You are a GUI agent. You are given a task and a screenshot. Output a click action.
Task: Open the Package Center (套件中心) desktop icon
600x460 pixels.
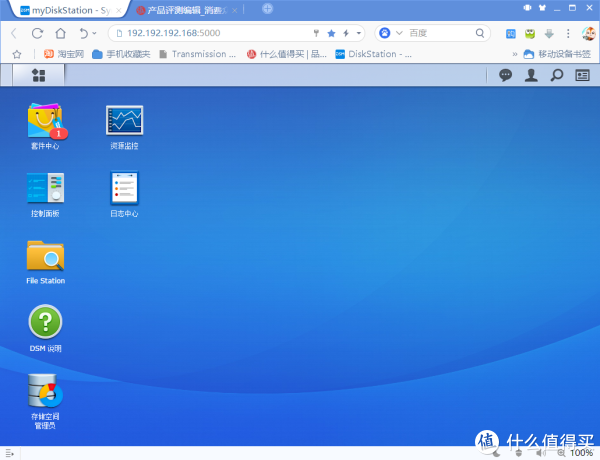pos(45,122)
